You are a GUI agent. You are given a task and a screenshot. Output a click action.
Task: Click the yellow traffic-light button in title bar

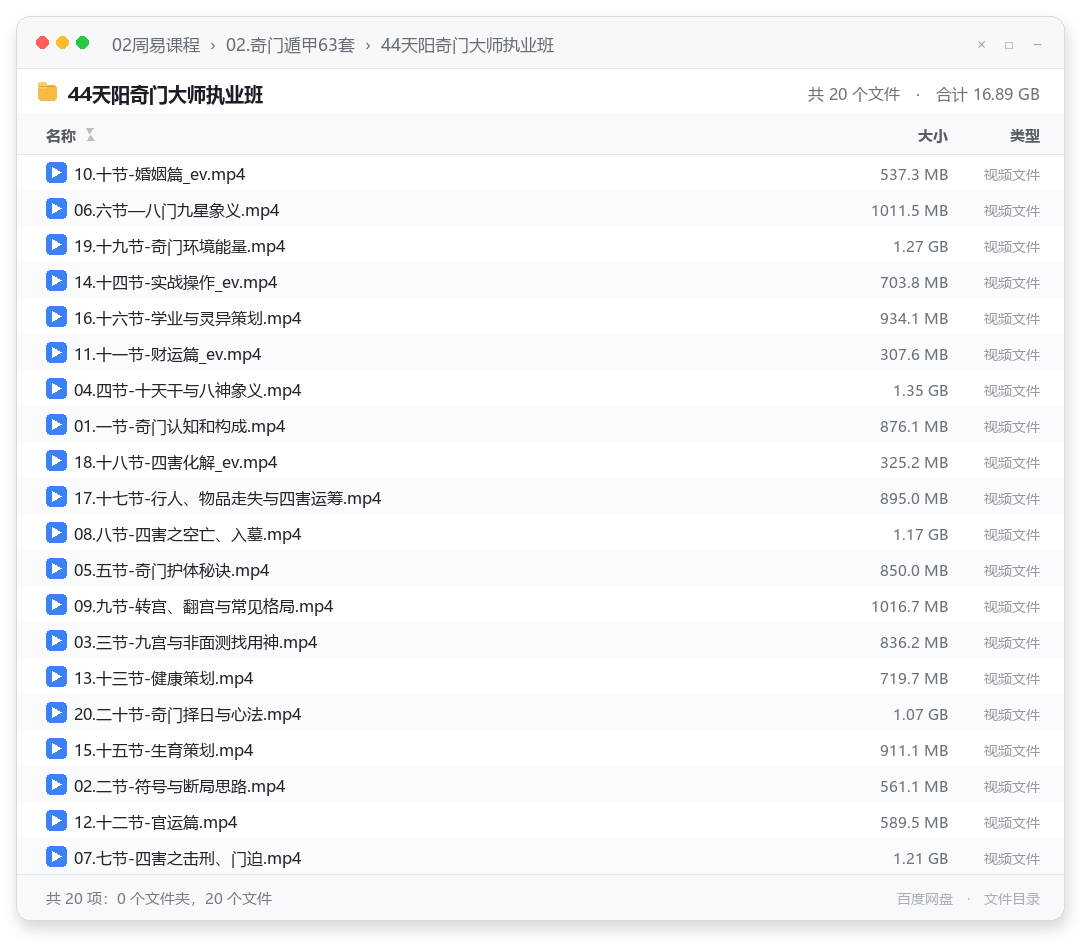pyautogui.click(x=63, y=43)
